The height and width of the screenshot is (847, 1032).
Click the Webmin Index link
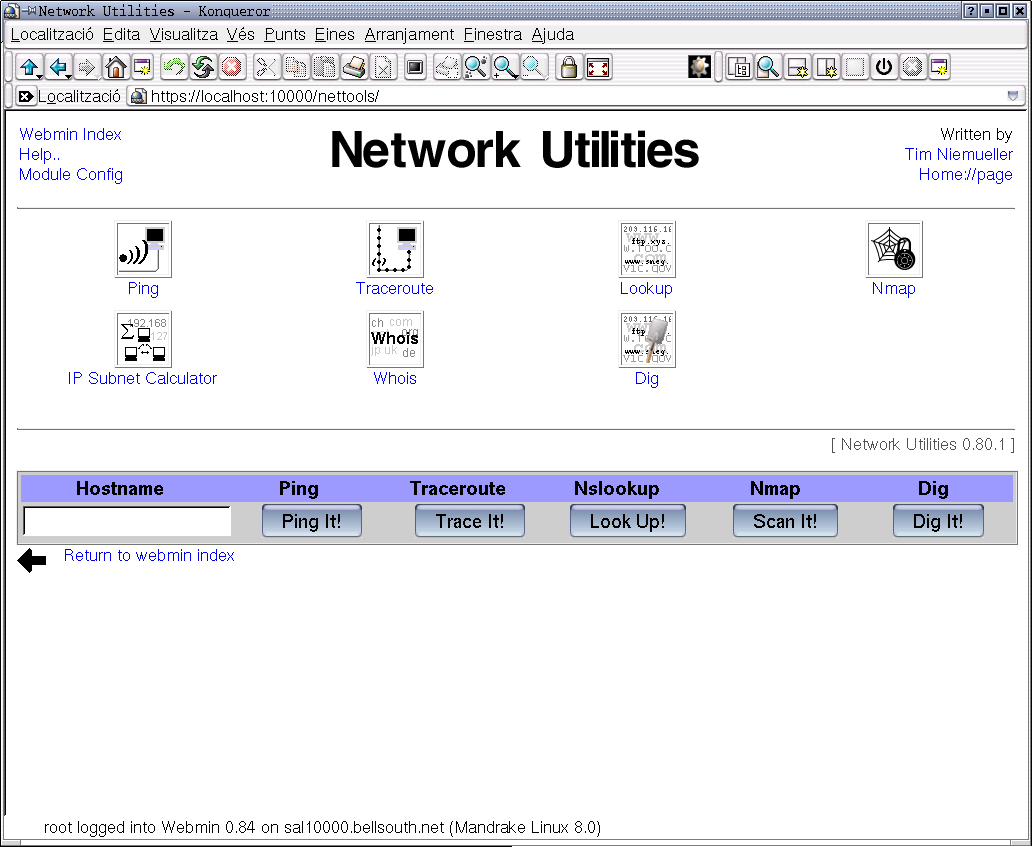[x=70, y=134]
